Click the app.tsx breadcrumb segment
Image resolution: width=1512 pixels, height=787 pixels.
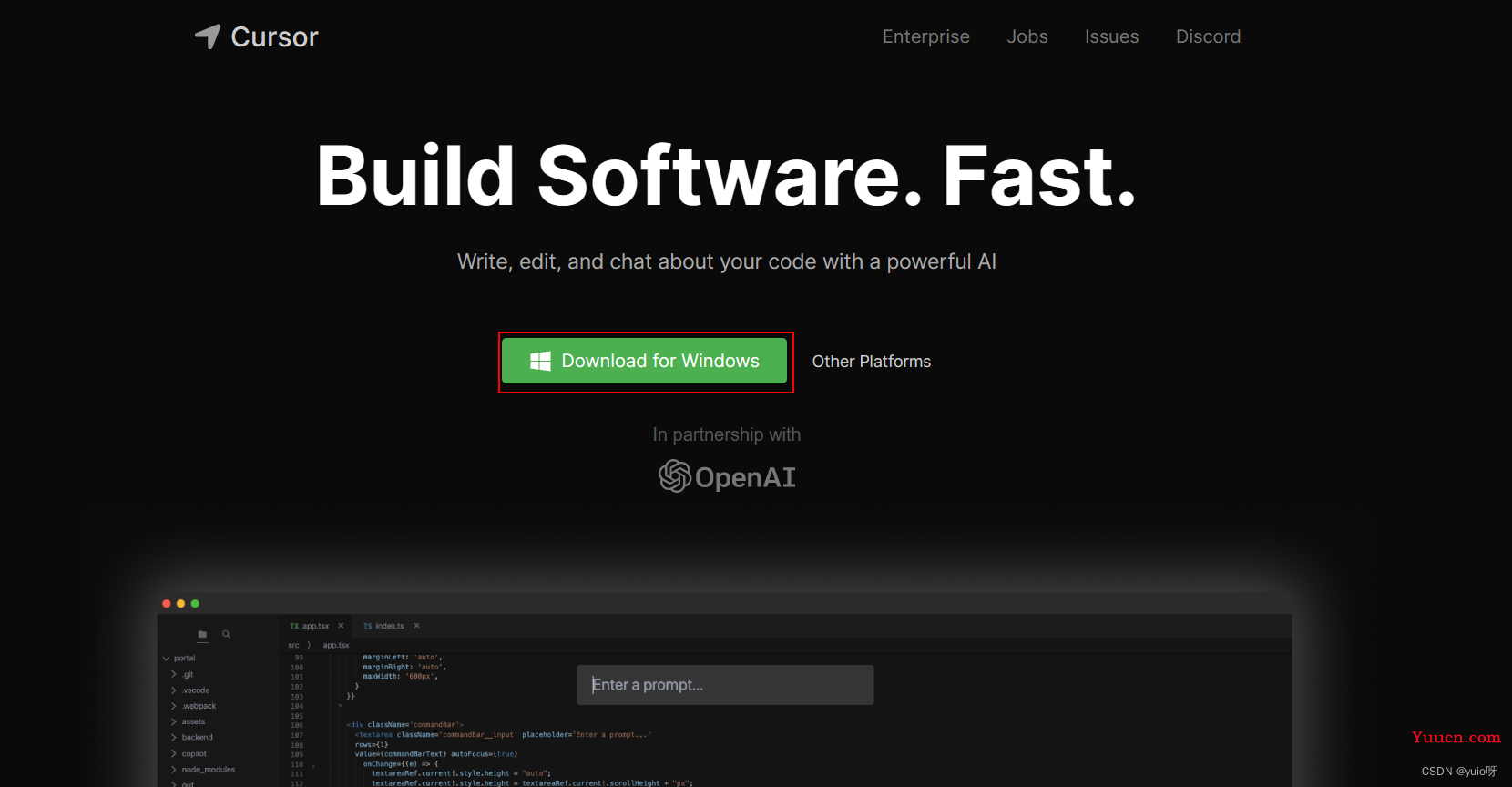336,645
